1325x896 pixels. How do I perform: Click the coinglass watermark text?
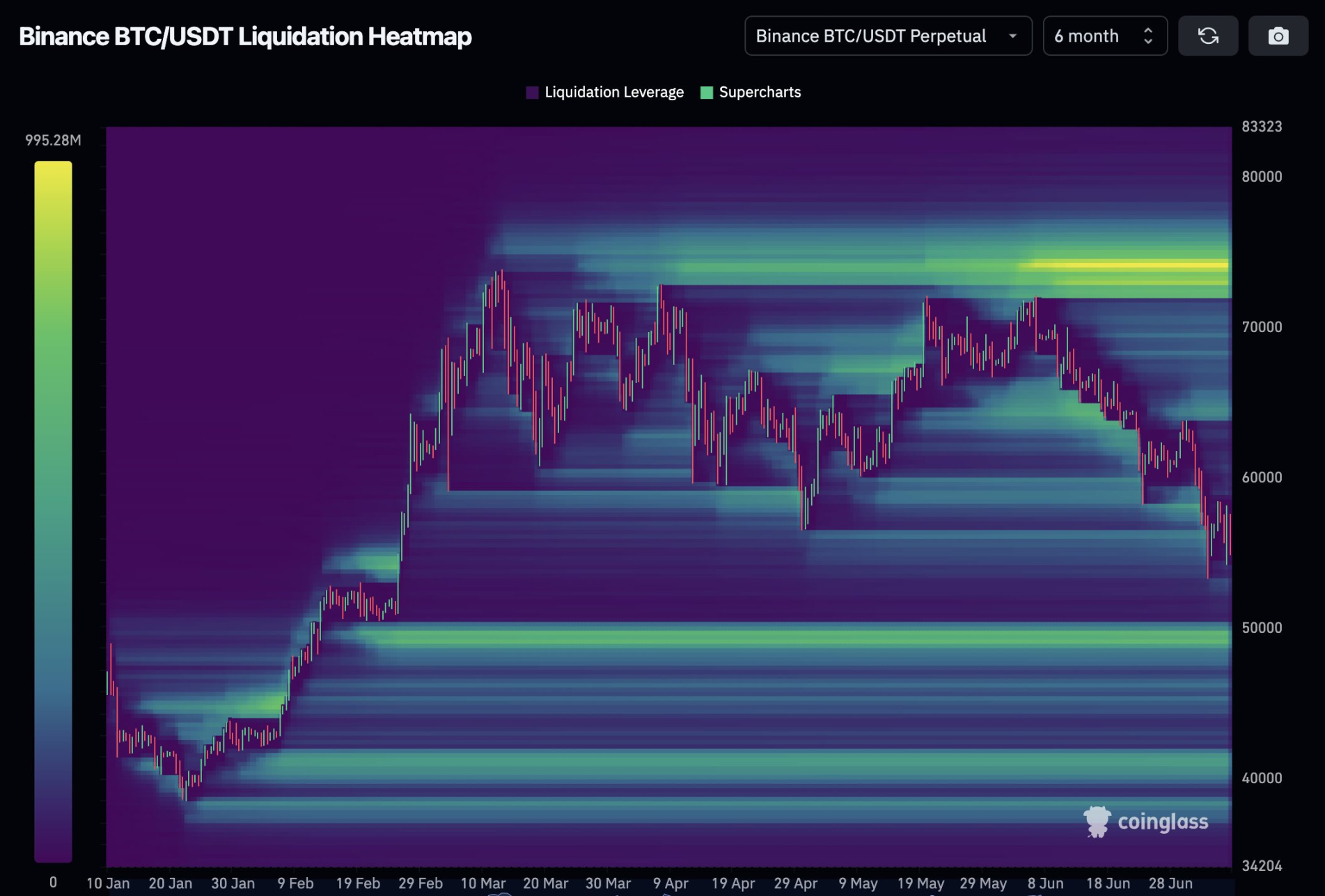coord(1163,822)
